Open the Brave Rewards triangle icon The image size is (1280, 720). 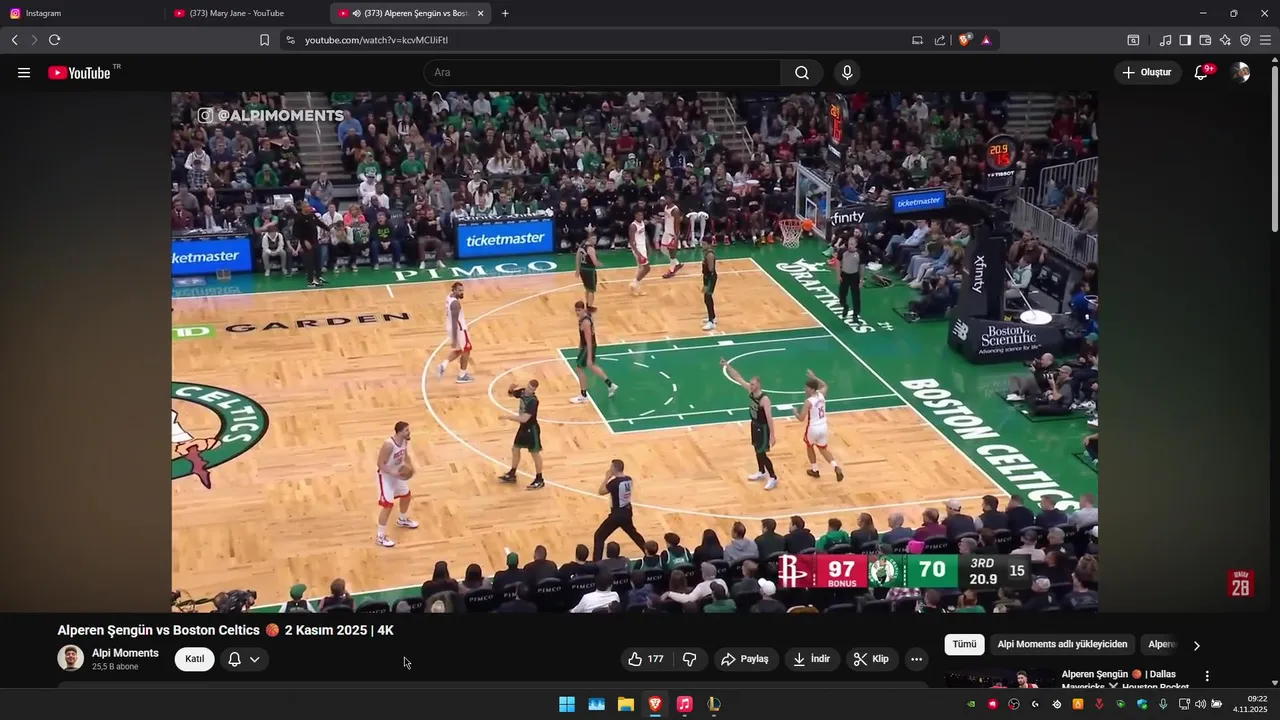pyautogui.click(x=986, y=40)
